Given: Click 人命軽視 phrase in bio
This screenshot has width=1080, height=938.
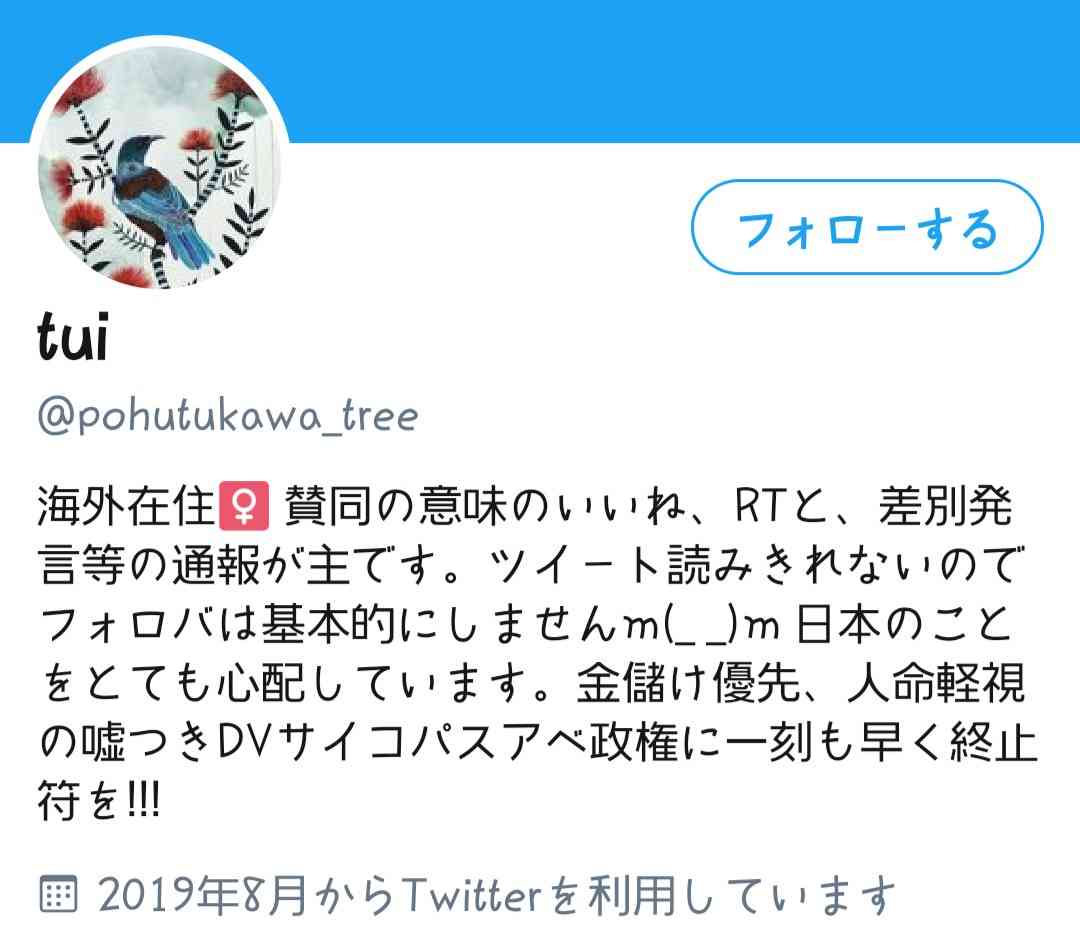Looking at the screenshot, I should tap(937, 684).
